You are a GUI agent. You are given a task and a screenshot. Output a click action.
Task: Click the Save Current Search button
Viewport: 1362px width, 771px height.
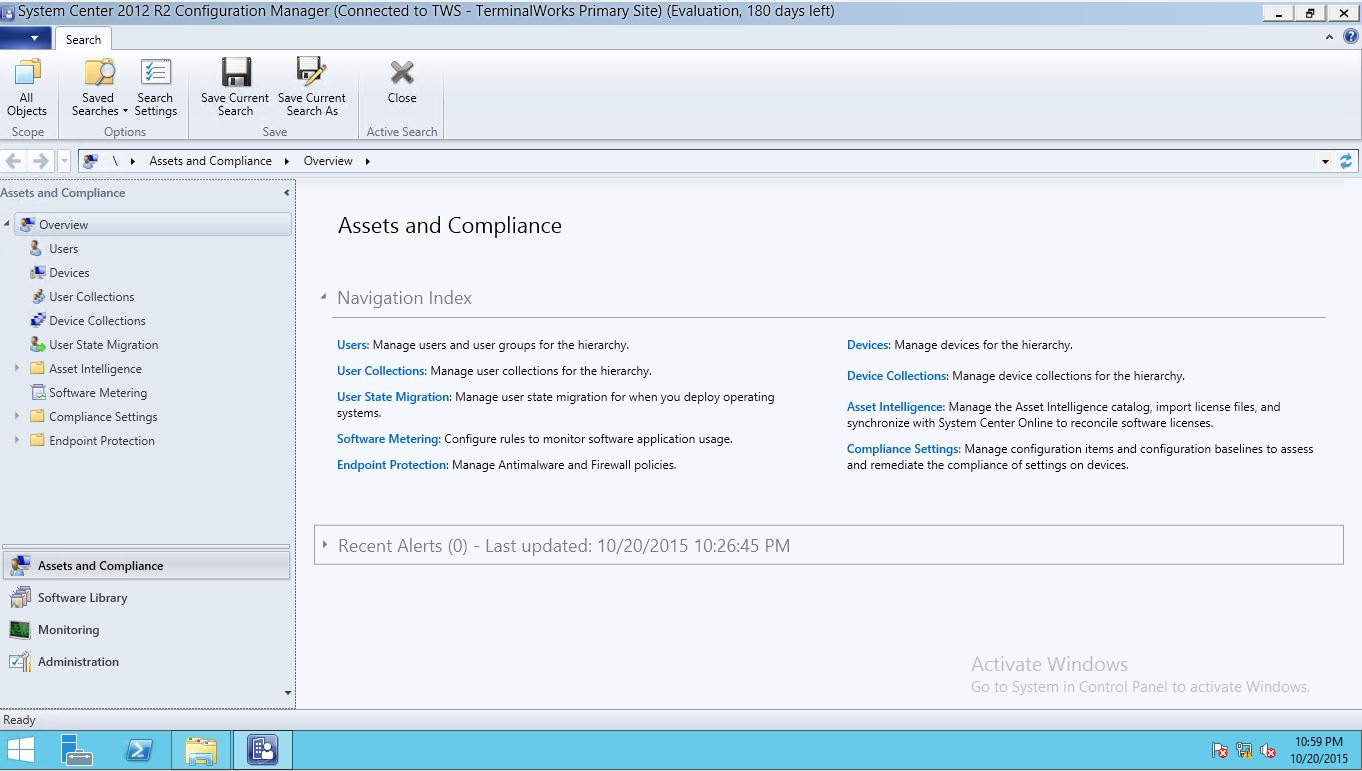[235, 88]
